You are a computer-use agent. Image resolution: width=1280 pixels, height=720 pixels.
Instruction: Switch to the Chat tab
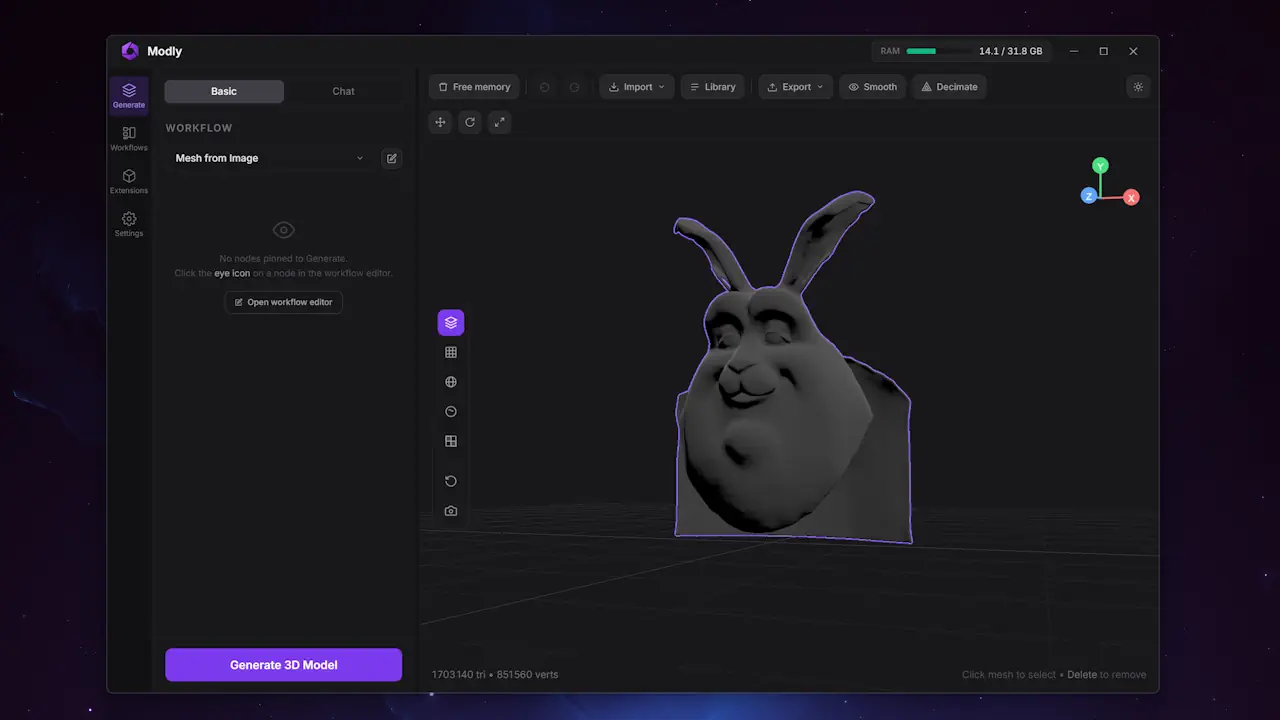343,91
